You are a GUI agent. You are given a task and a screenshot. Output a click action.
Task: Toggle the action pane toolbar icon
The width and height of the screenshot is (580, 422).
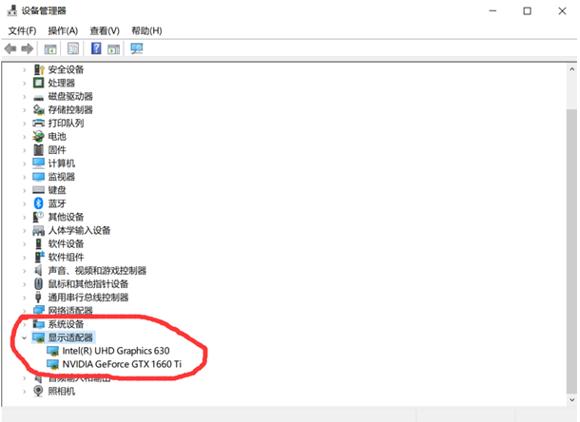[x=114, y=49]
